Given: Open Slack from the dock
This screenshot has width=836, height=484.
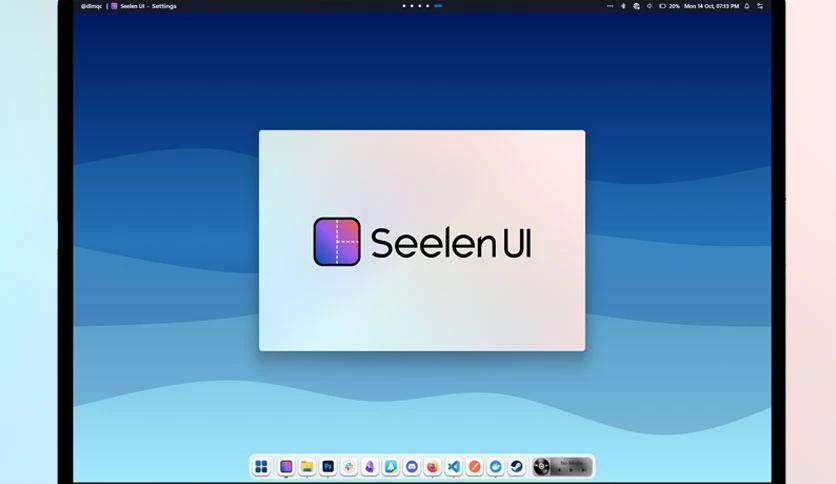Looking at the screenshot, I should click(349, 467).
